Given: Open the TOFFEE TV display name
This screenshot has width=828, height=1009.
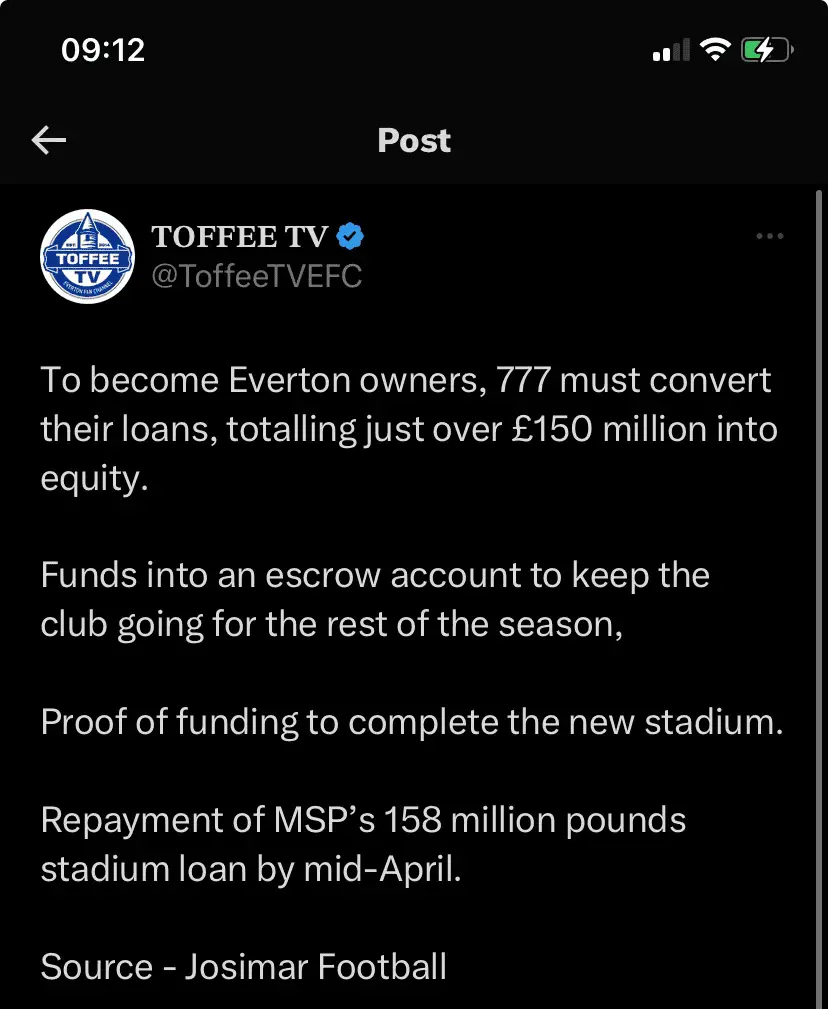Looking at the screenshot, I should pyautogui.click(x=241, y=236).
